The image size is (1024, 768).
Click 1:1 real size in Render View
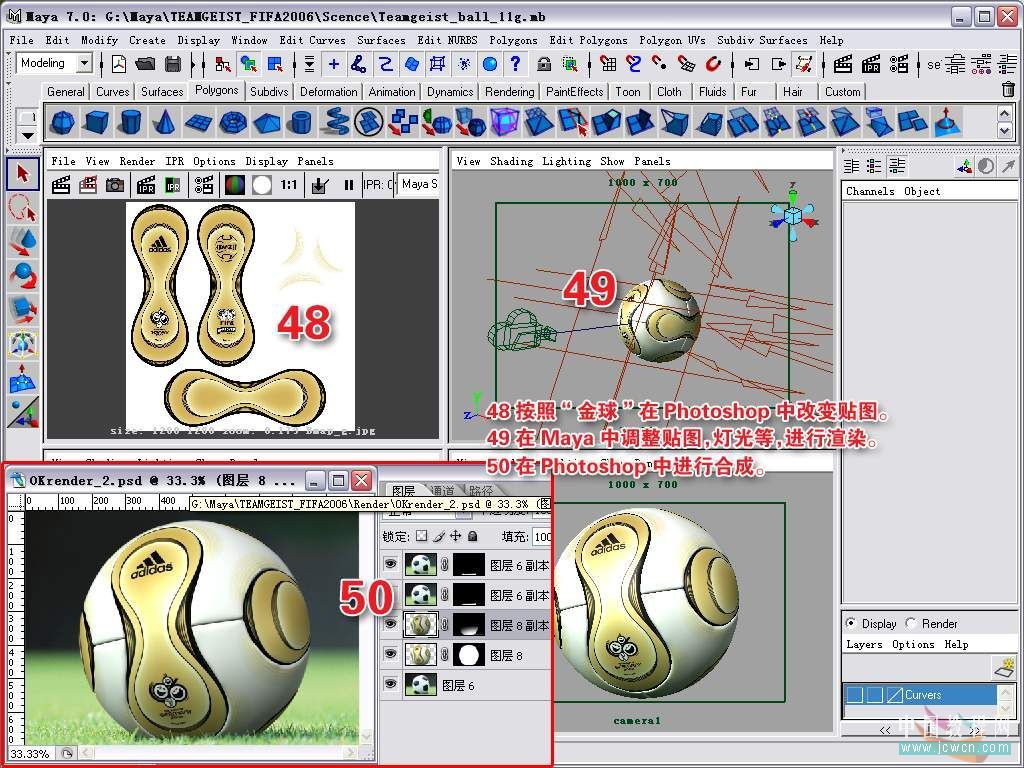point(289,185)
